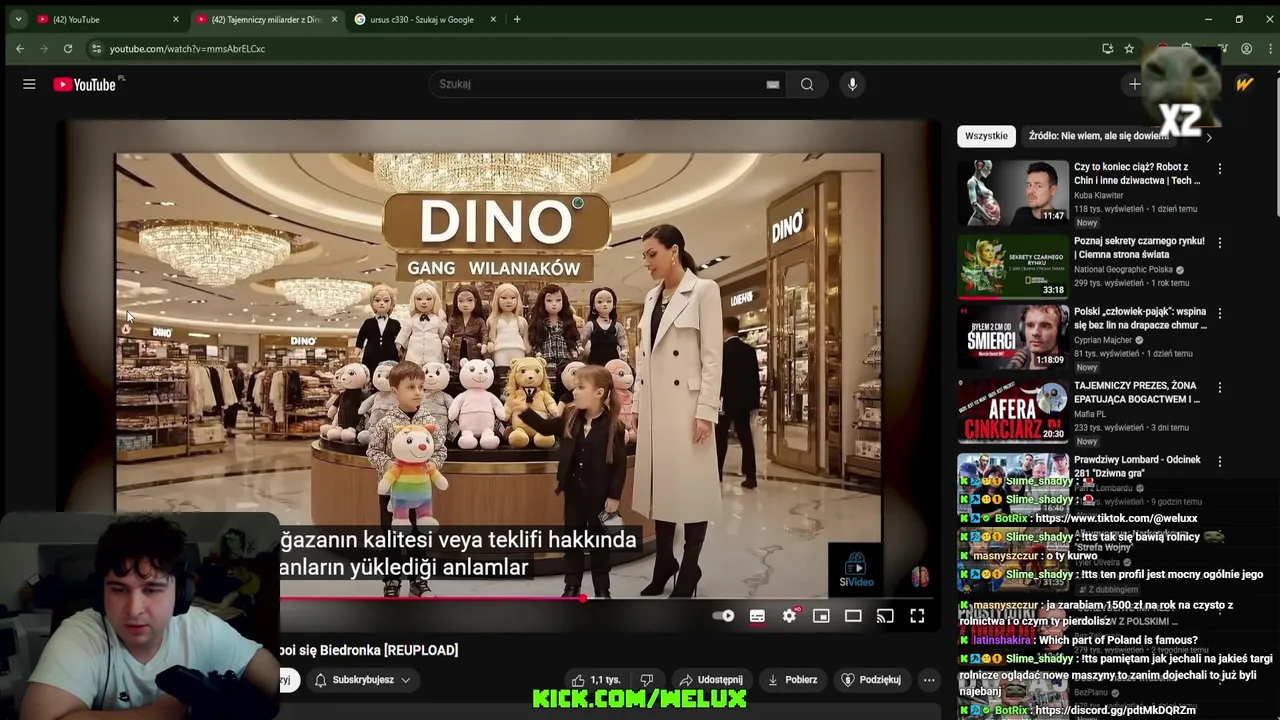
Task: Open the Chrome profile icon
Action: 1246,48
